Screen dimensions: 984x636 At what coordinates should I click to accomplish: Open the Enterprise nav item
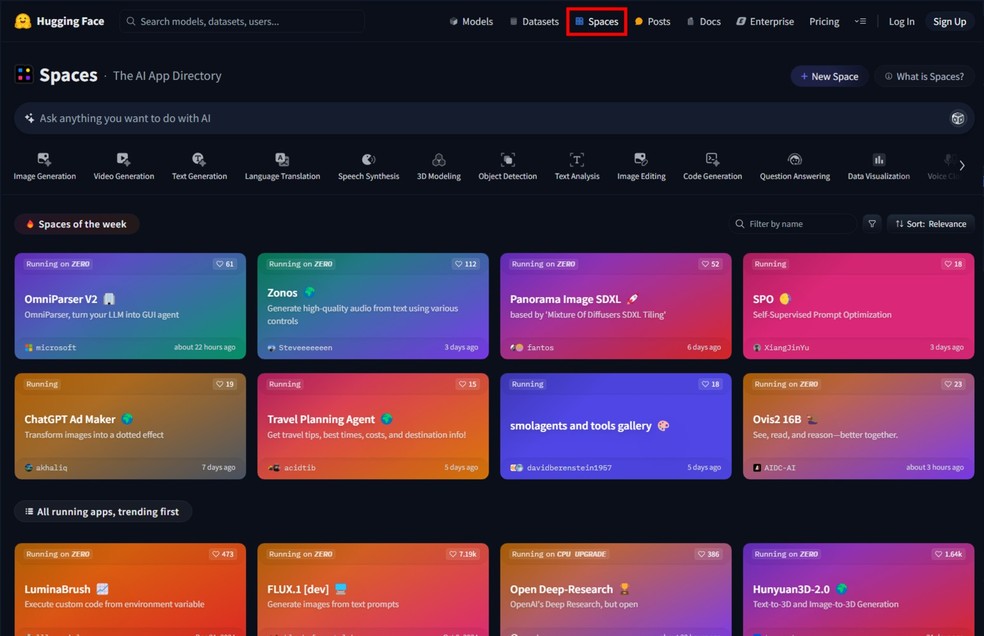765,21
